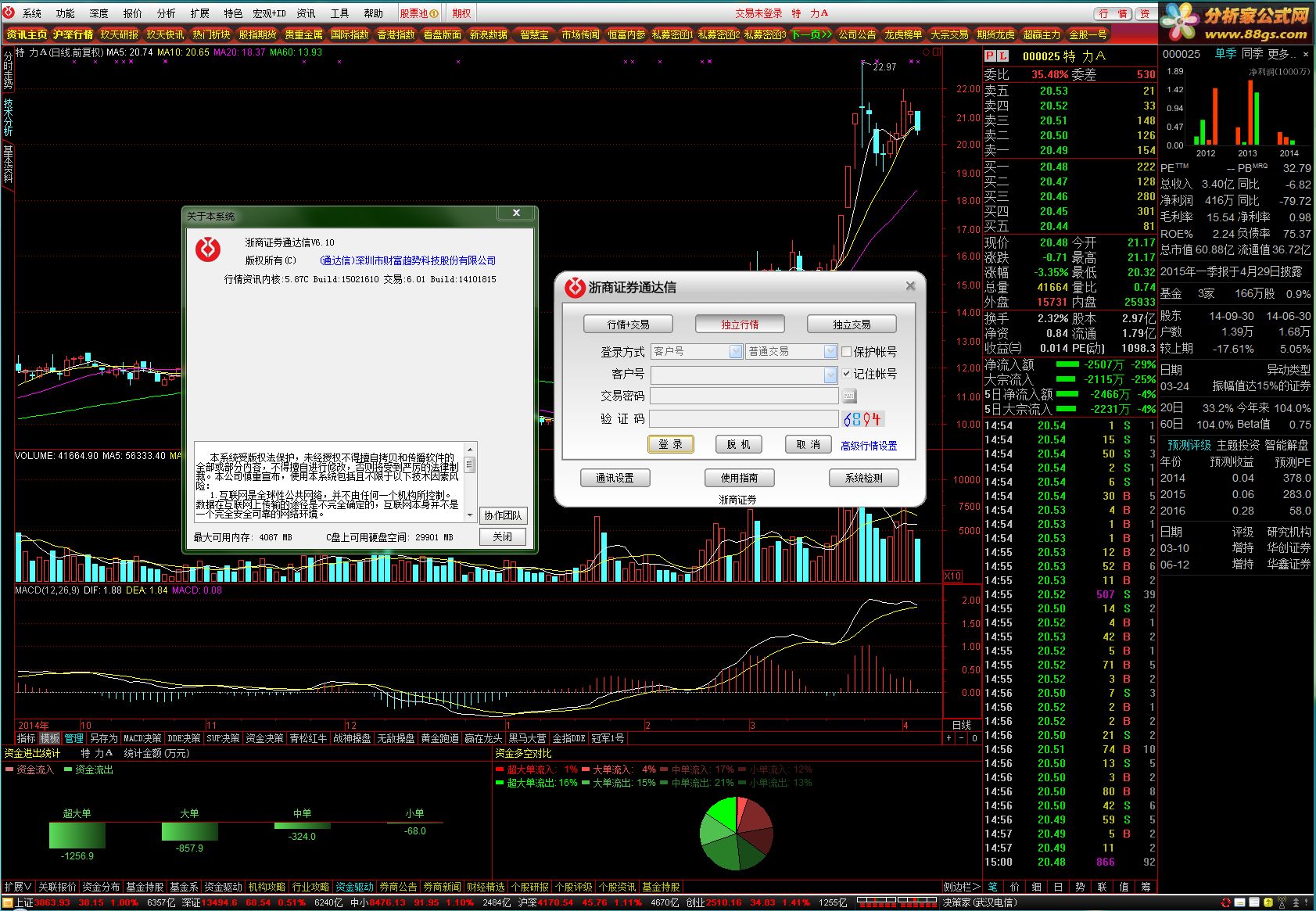Screen dimensions: 1316x911
Task: Click the 取消 cancel button in login dialog
Action: click(808, 444)
